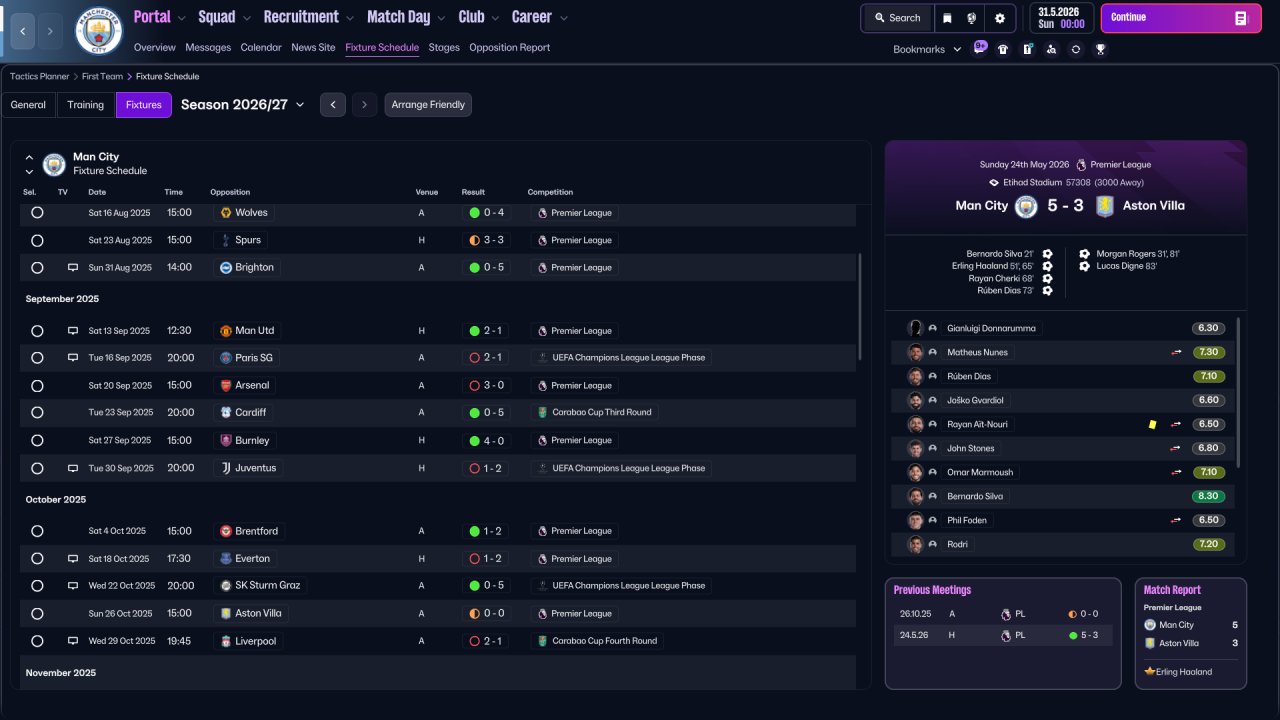1280x720 pixels.
Task: Click the Juventus club crest
Action: [x=226, y=468]
